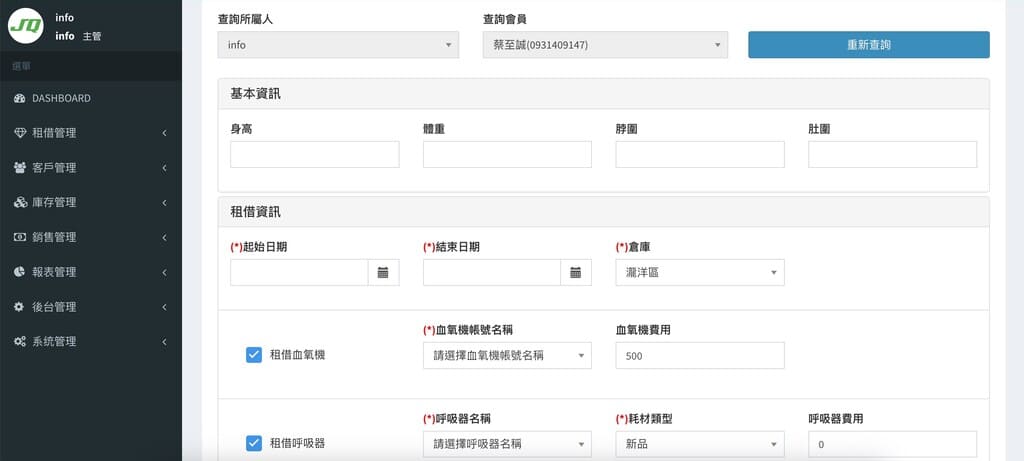
Task: Open the 結束日期 calendar picker icon
Action: pos(576,272)
